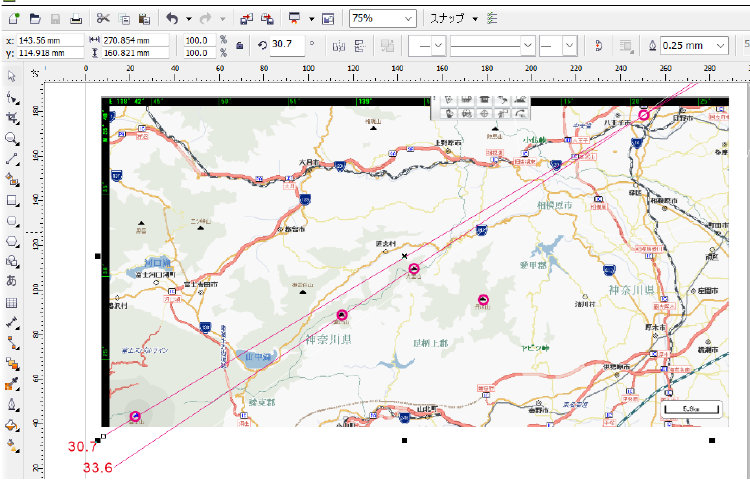Click the Import icon in the toolbar
The image size is (750, 480).
pyautogui.click(x=246, y=18)
